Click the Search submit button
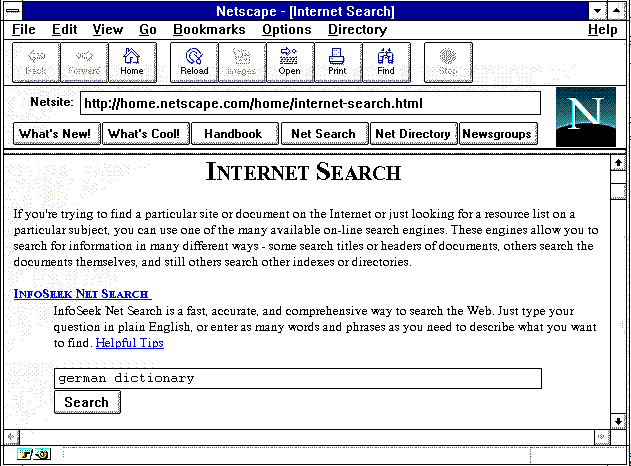The height and width of the screenshot is (466, 631). pos(87,402)
